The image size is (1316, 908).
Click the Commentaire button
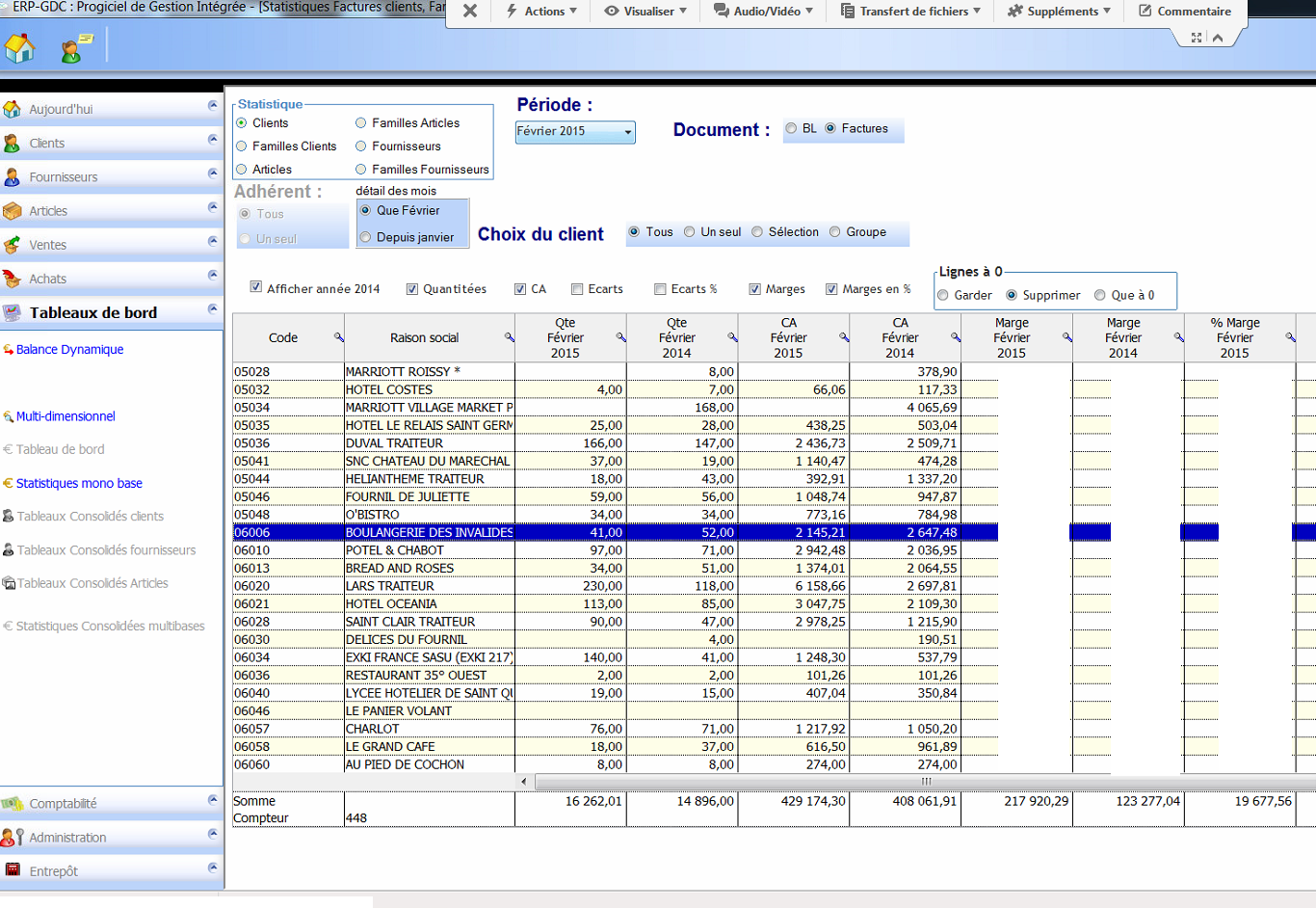1185,12
